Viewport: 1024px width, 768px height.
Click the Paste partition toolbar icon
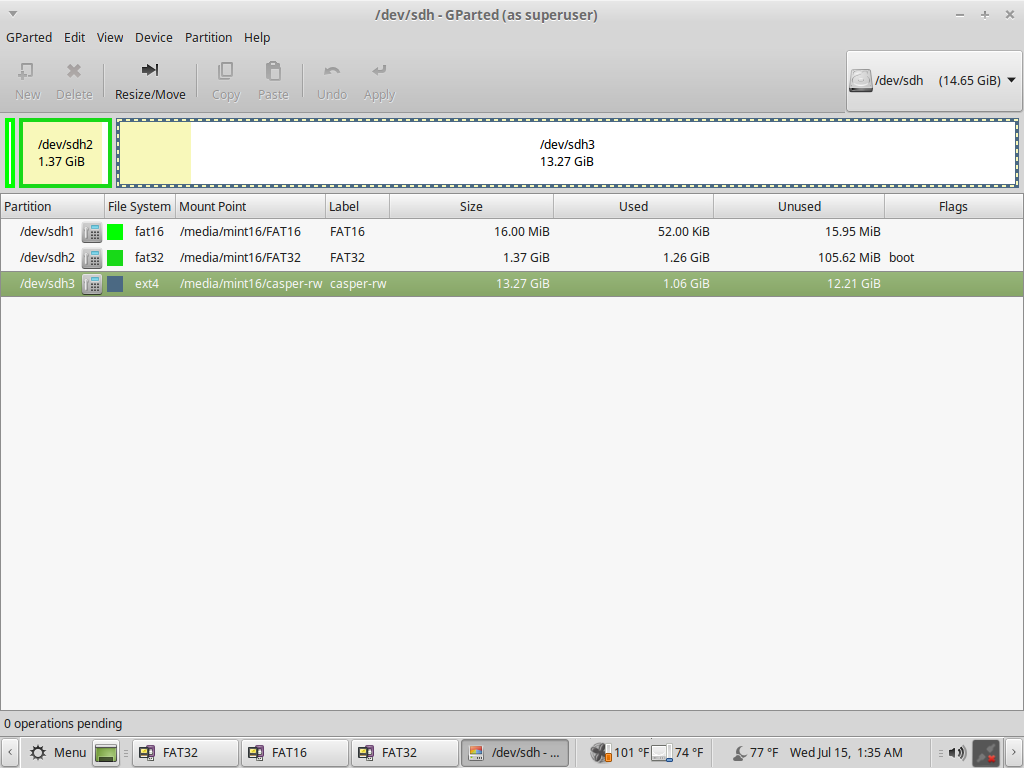click(273, 71)
